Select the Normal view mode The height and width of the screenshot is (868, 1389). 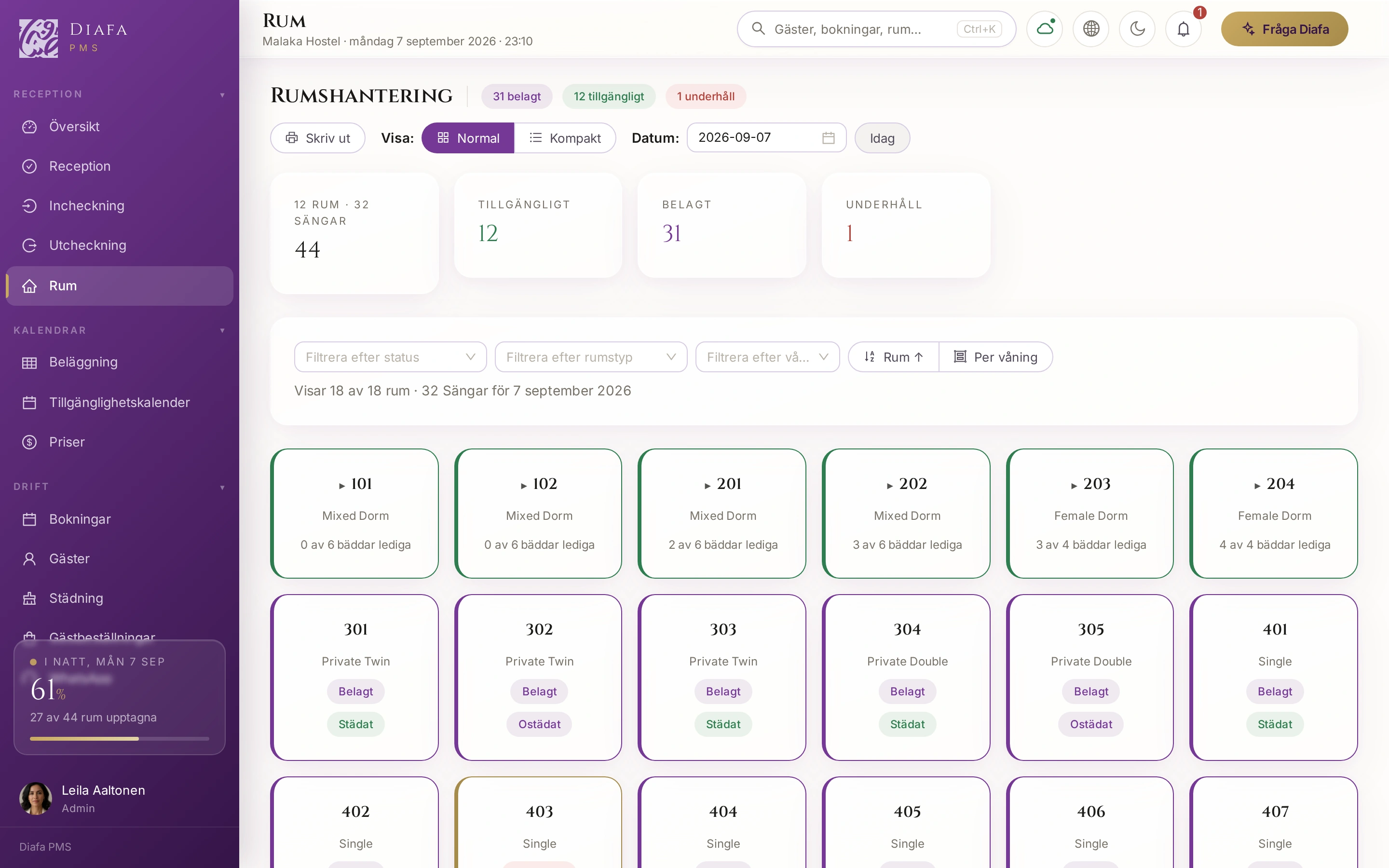tap(468, 138)
